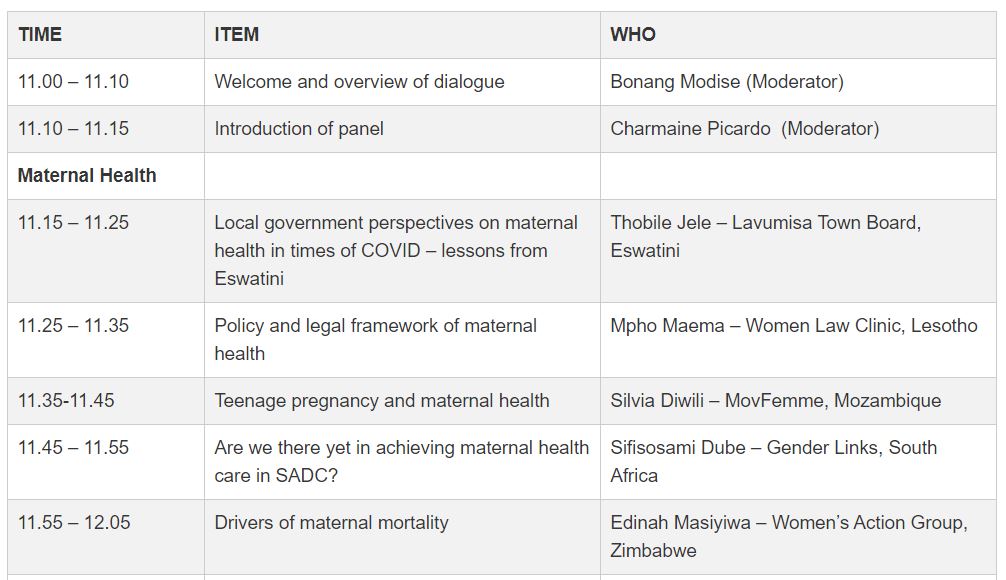The width and height of the screenshot is (1006, 580).
Task: Click the WHO column header
Action: point(633,34)
